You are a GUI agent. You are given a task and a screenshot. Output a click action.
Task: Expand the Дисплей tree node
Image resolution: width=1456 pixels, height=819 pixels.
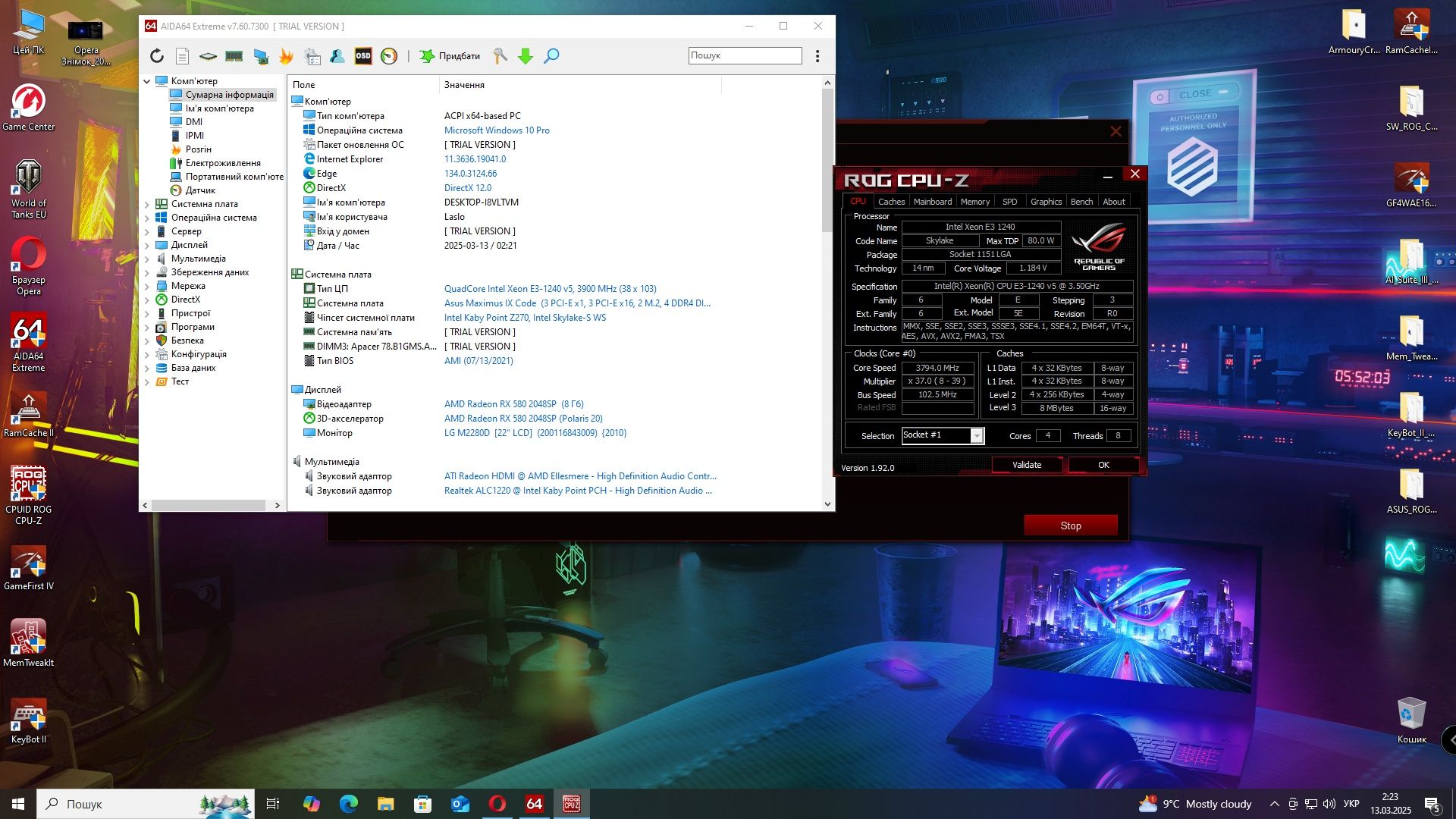pyautogui.click(x=147, y=245)
